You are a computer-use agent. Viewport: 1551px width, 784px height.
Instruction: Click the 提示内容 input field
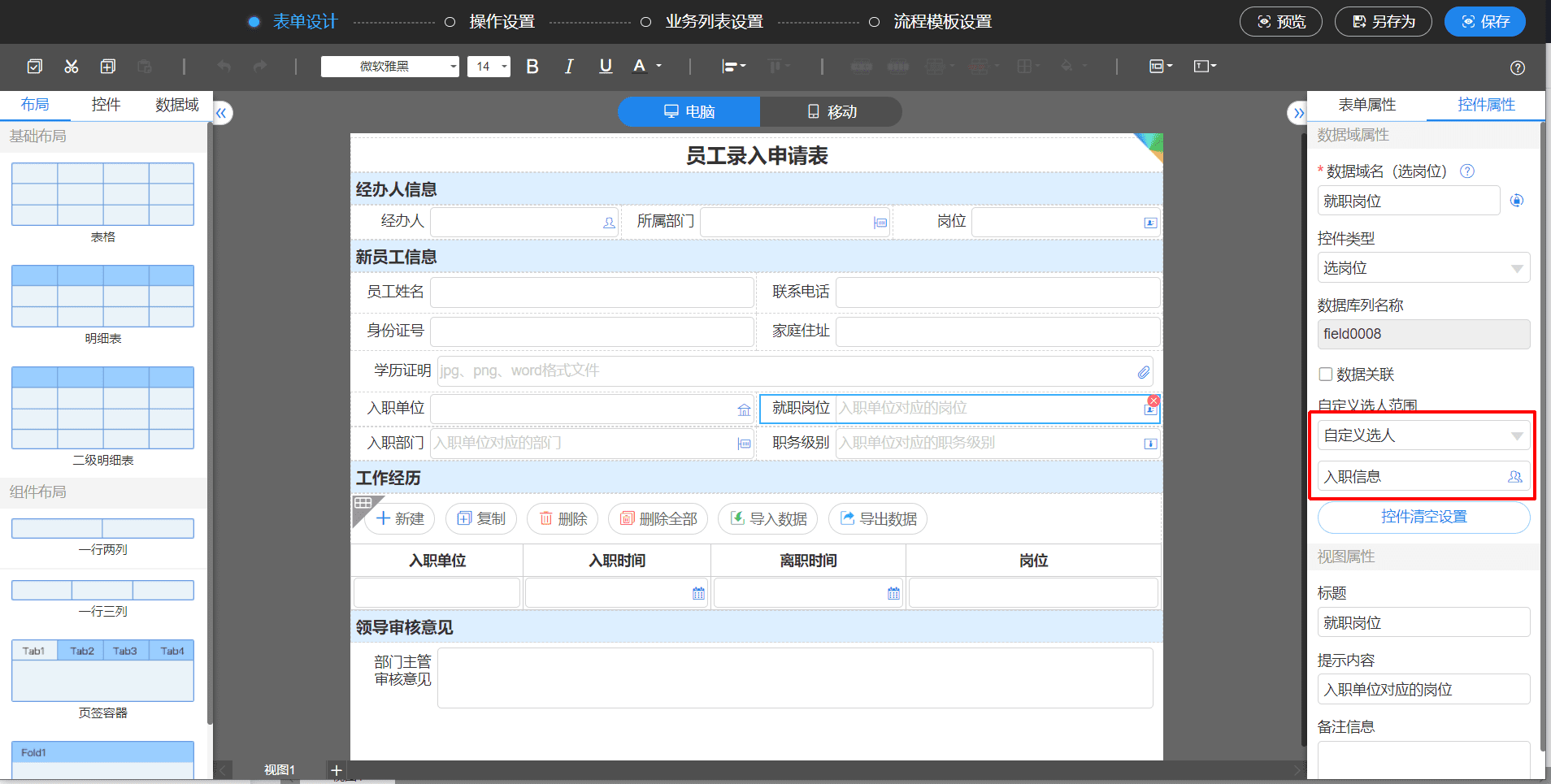pos(1423,689)
